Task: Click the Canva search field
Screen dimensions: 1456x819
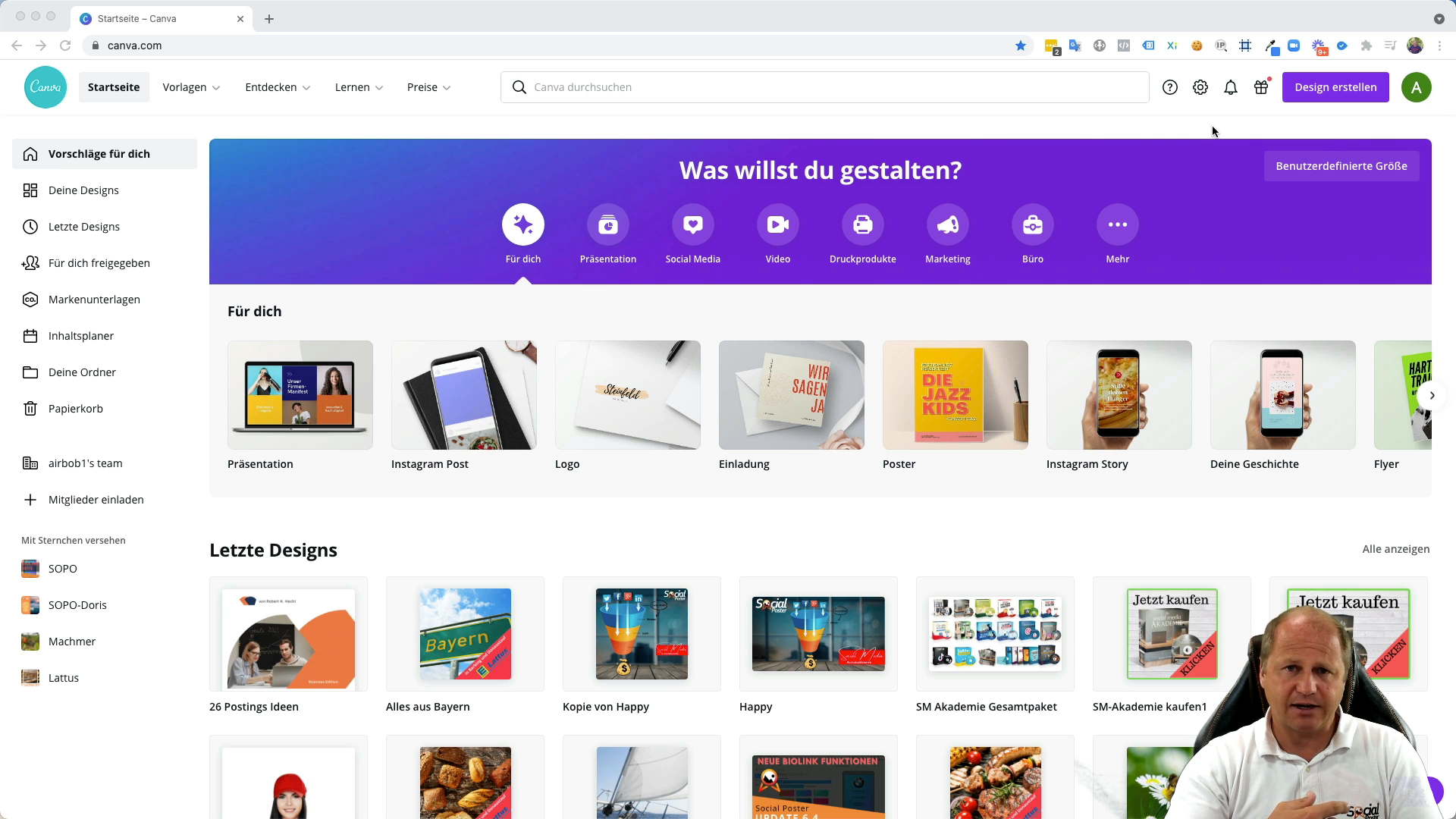Action: coord(824,87)
